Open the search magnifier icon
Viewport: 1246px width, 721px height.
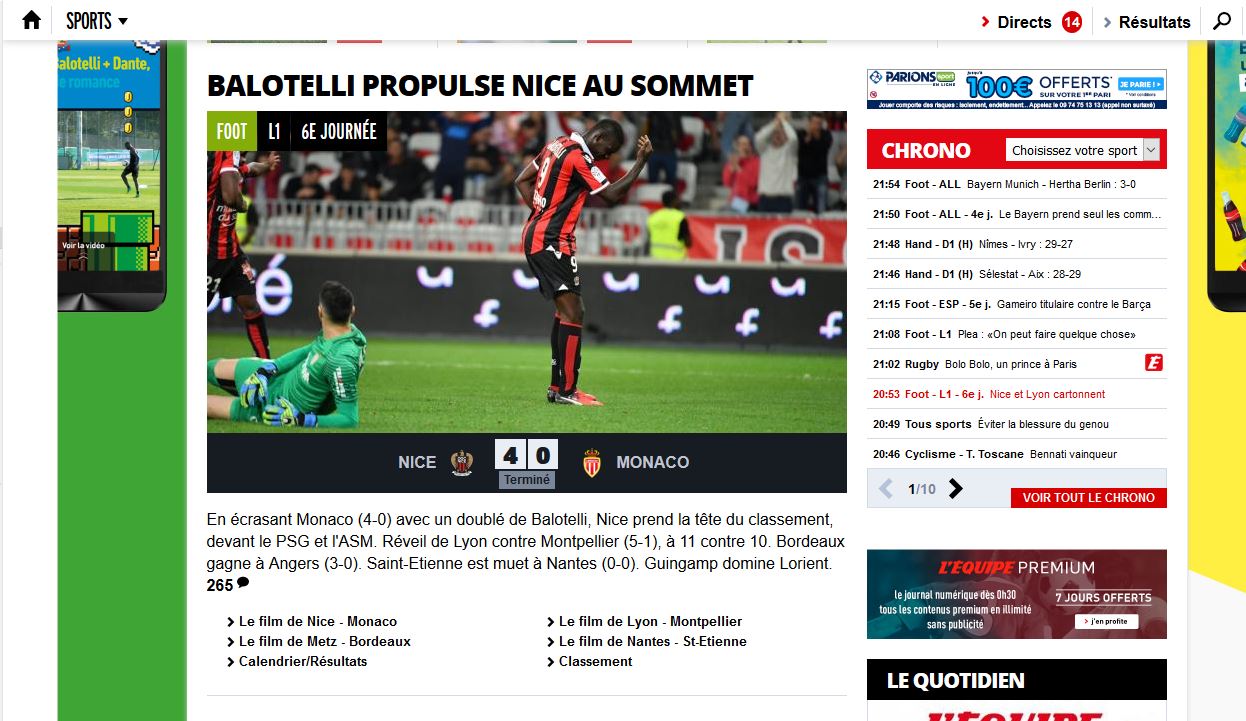click(1221, 21)
